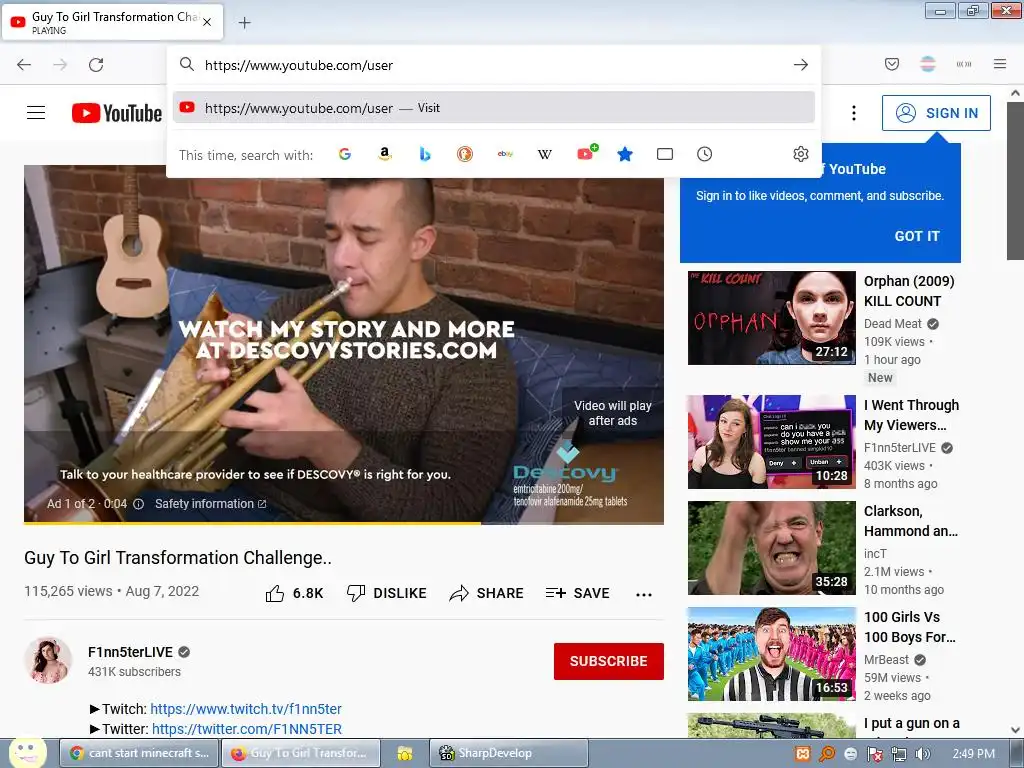Open ad Safety information link
This screenshot has height=768, width=1024.
210,504
